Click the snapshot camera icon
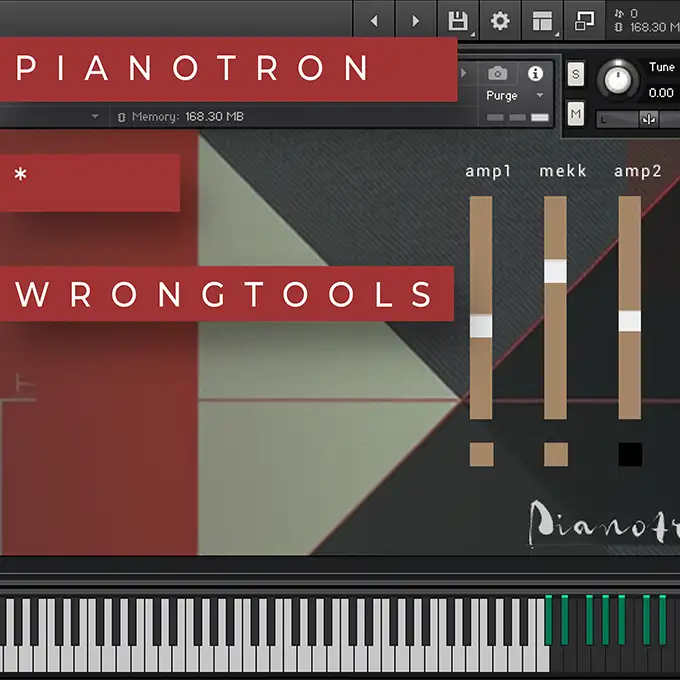680x680 pixels. [497, 74]
